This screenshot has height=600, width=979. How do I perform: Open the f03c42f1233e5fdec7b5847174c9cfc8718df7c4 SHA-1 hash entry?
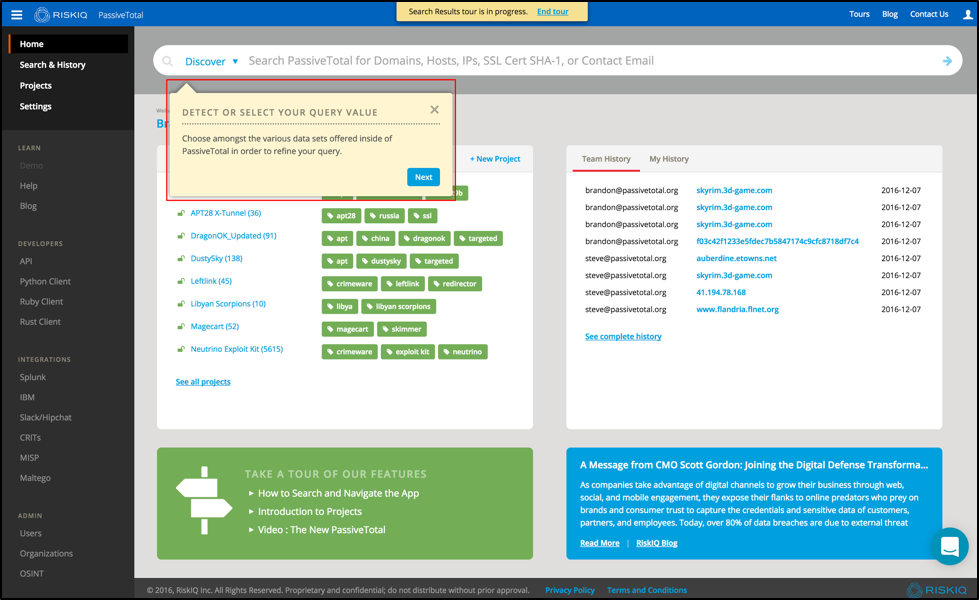[777, 242]
